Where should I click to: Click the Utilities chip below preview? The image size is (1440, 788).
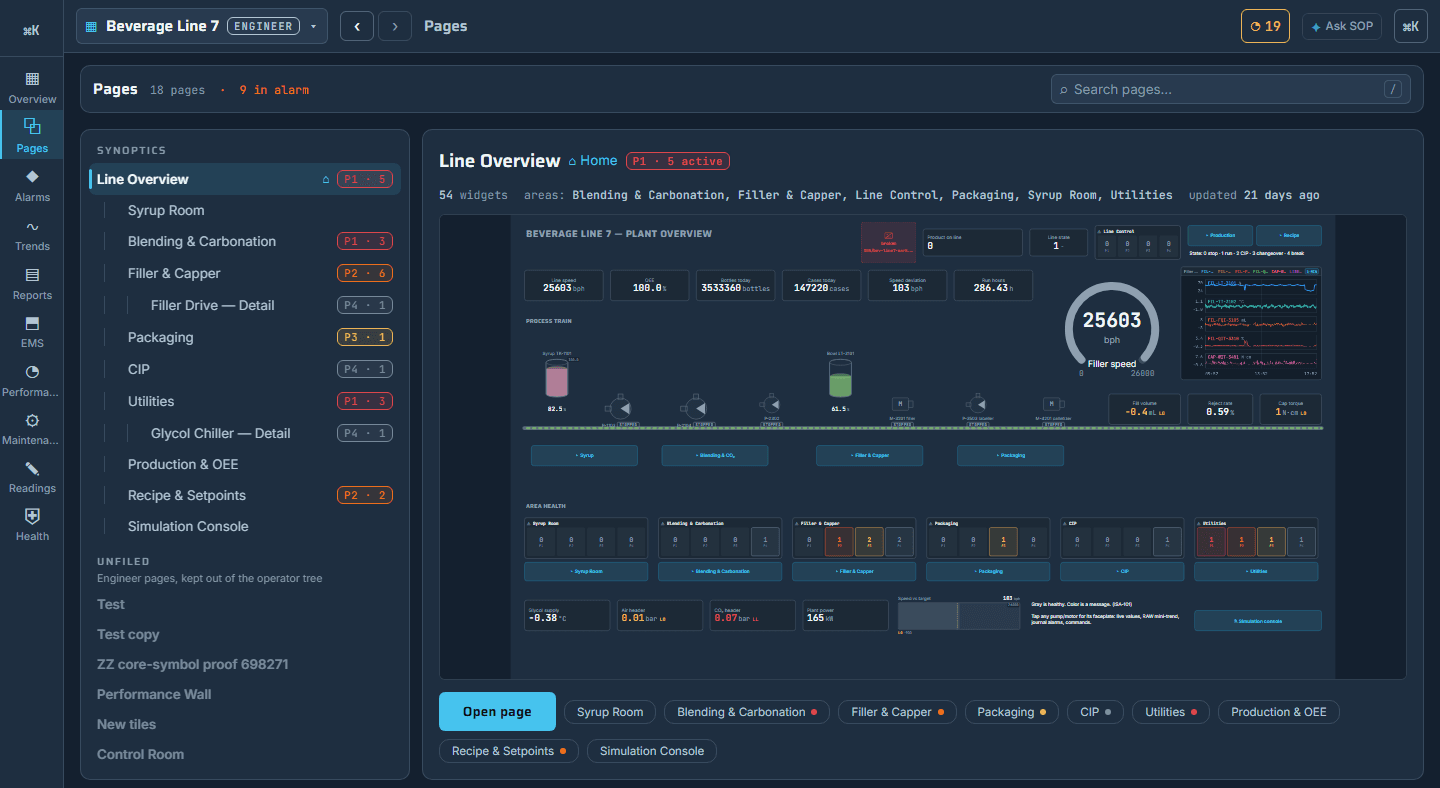[1171, 712]
